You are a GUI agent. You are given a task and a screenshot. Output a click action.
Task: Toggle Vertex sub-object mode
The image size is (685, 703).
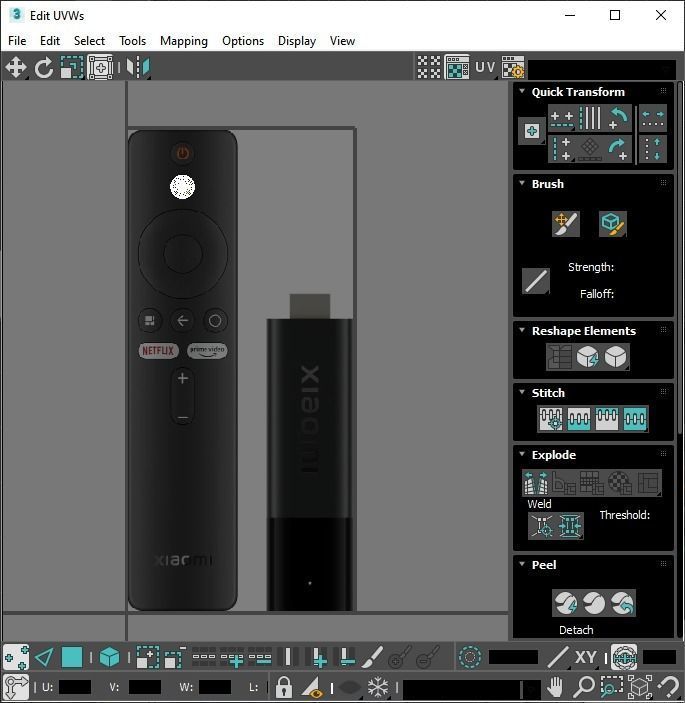(16, 658)
